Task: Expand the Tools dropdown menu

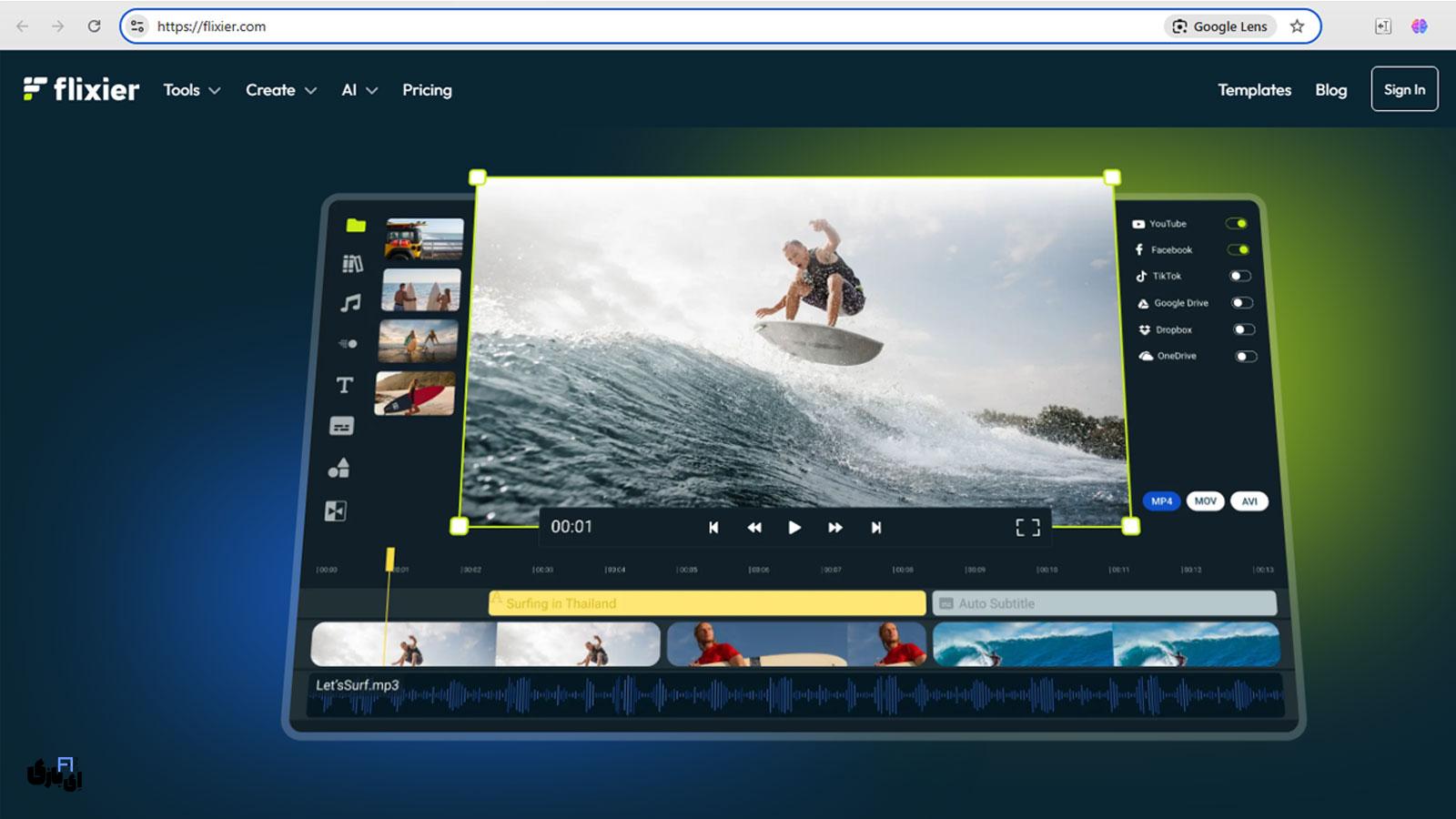Action: (x=191, y=90)
